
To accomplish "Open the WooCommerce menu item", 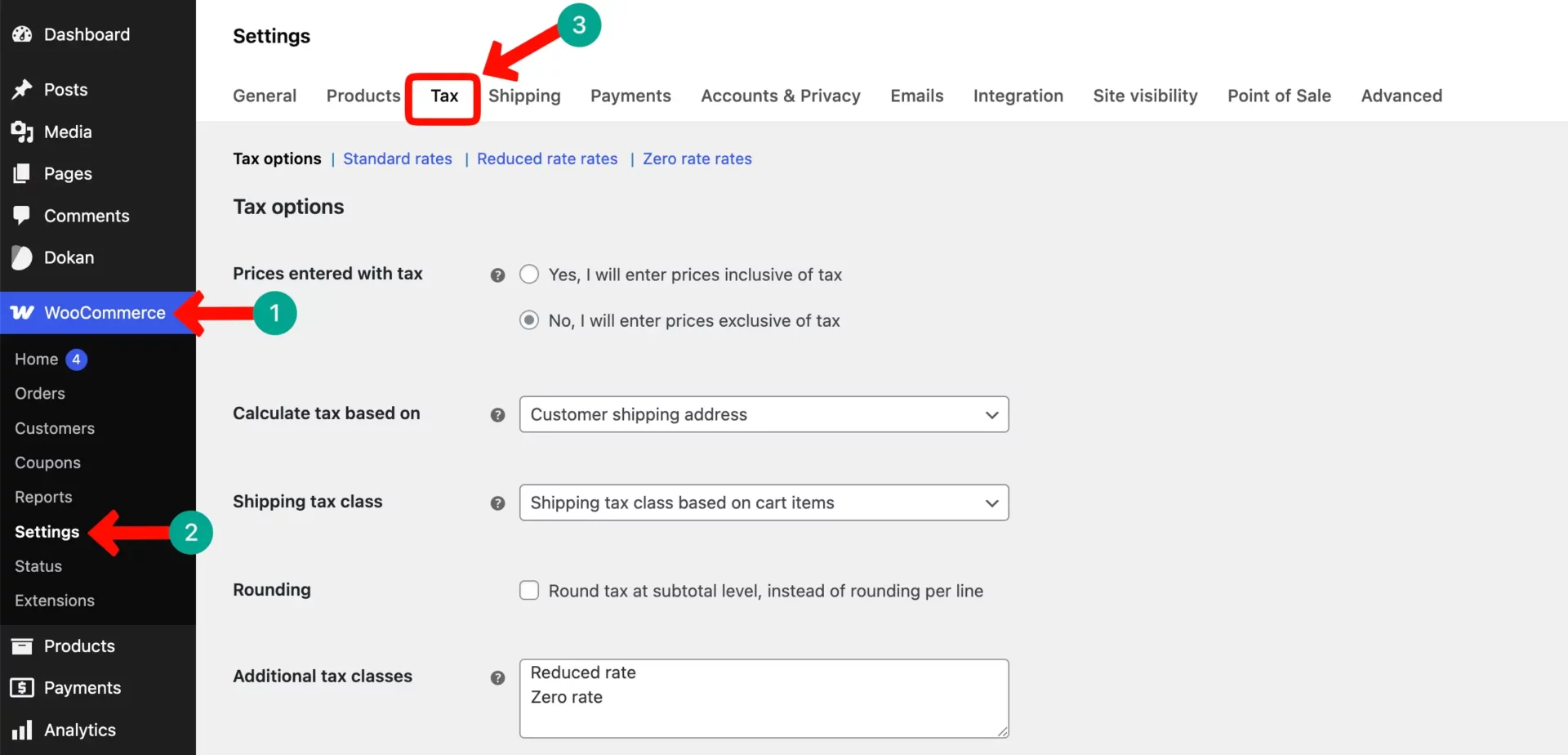I will 105,313.
